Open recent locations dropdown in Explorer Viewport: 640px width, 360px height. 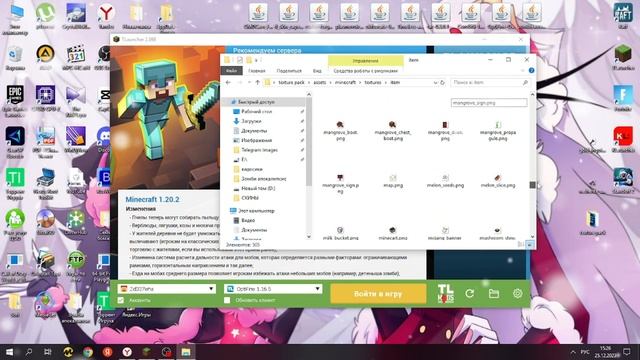249,82
